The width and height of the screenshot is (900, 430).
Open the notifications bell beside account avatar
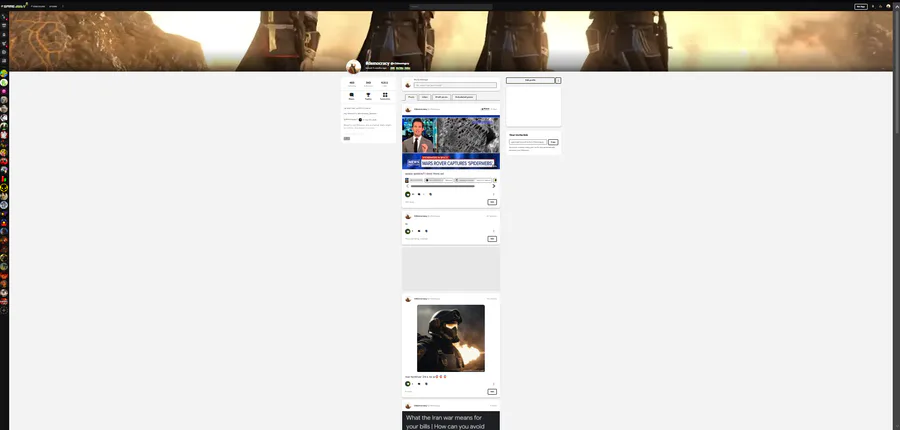coord(880,7)
